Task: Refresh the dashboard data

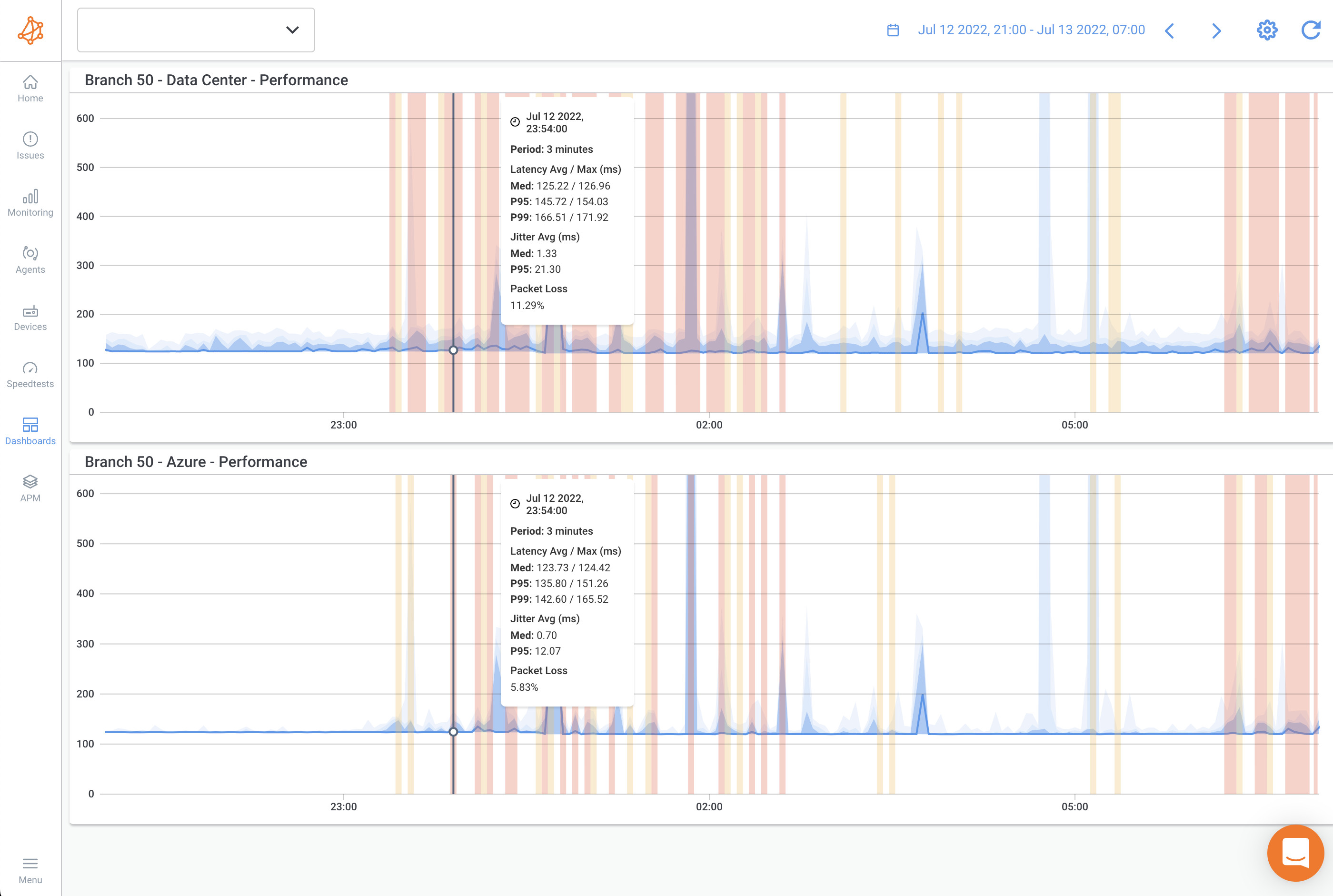Action: click(1311, 30)
